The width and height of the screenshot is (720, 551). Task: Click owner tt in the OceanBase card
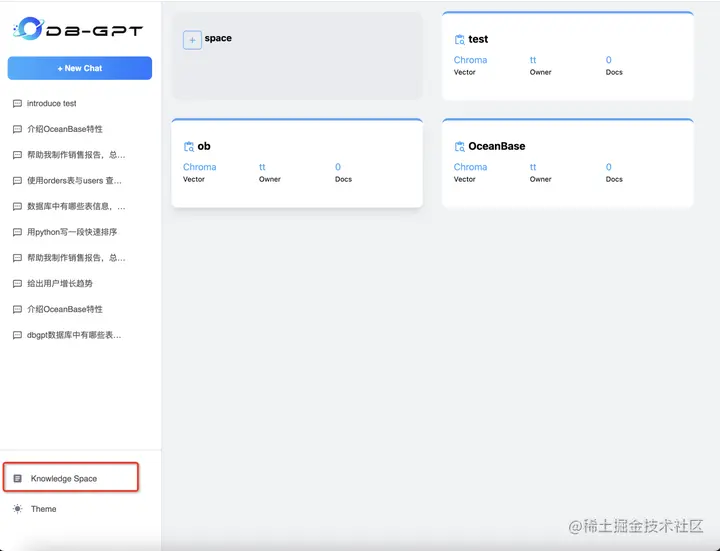[x=533, y=167]
